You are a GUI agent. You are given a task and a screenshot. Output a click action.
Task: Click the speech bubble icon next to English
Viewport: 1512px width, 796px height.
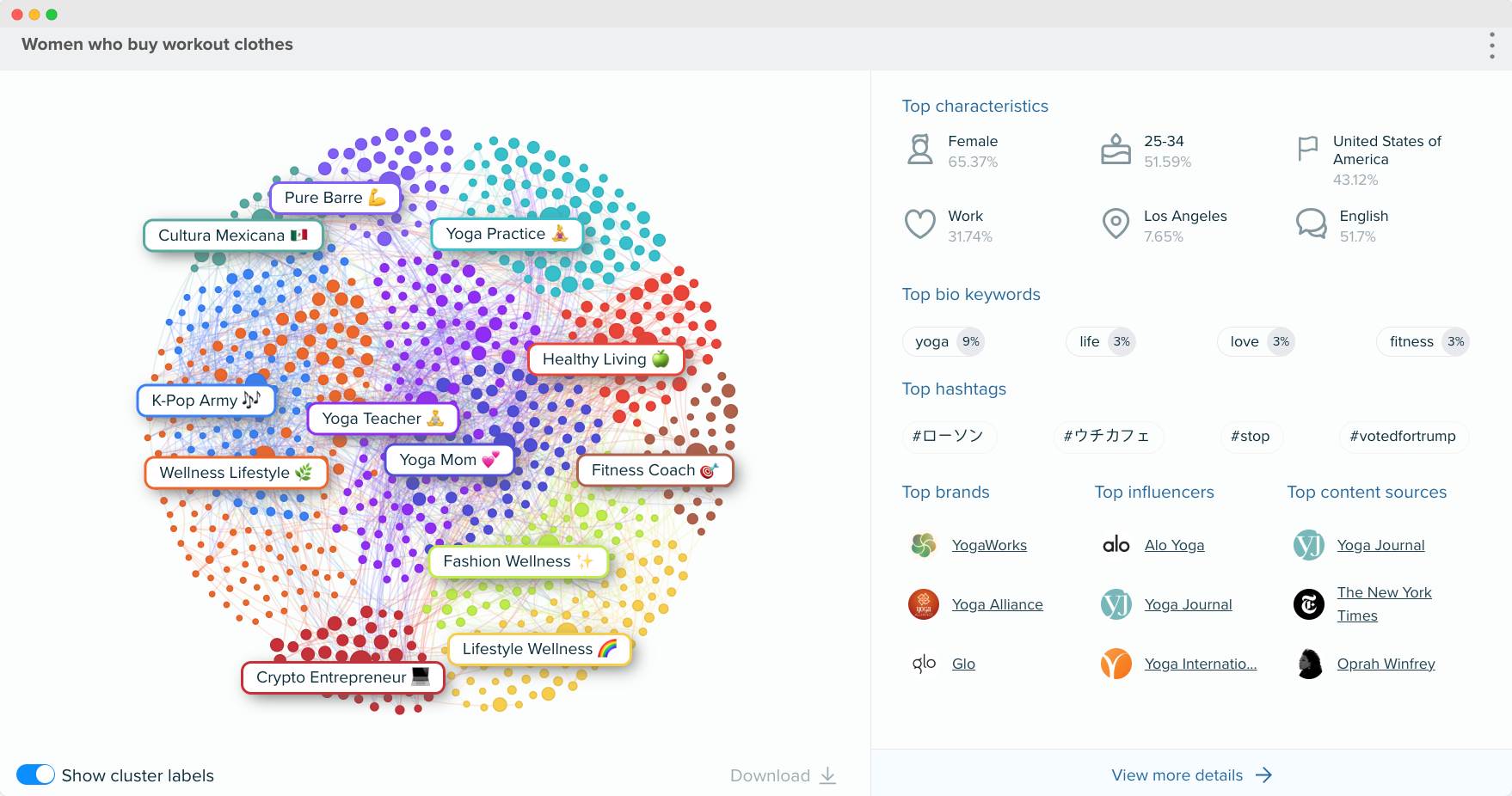point(1311,223)
